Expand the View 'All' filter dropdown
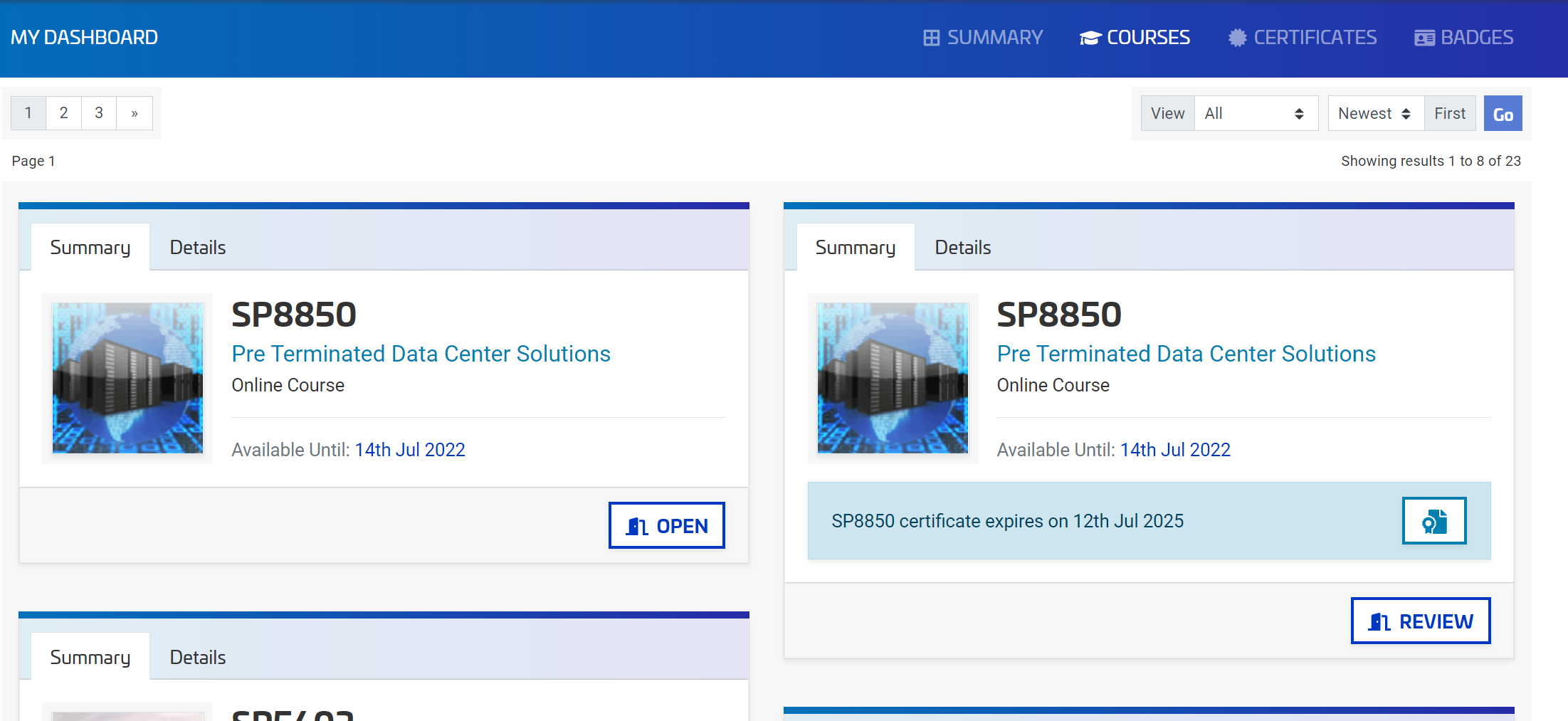 click(x=1255, y=114)
